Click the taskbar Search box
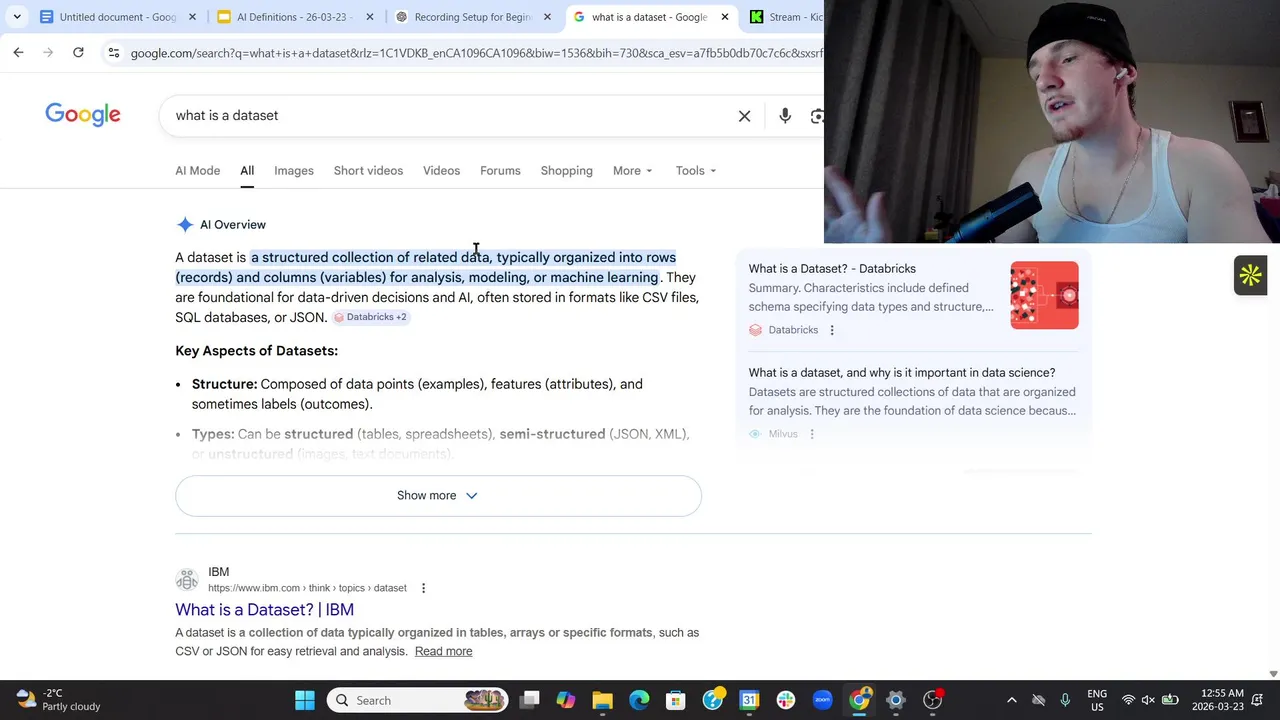 click(418, 700)
